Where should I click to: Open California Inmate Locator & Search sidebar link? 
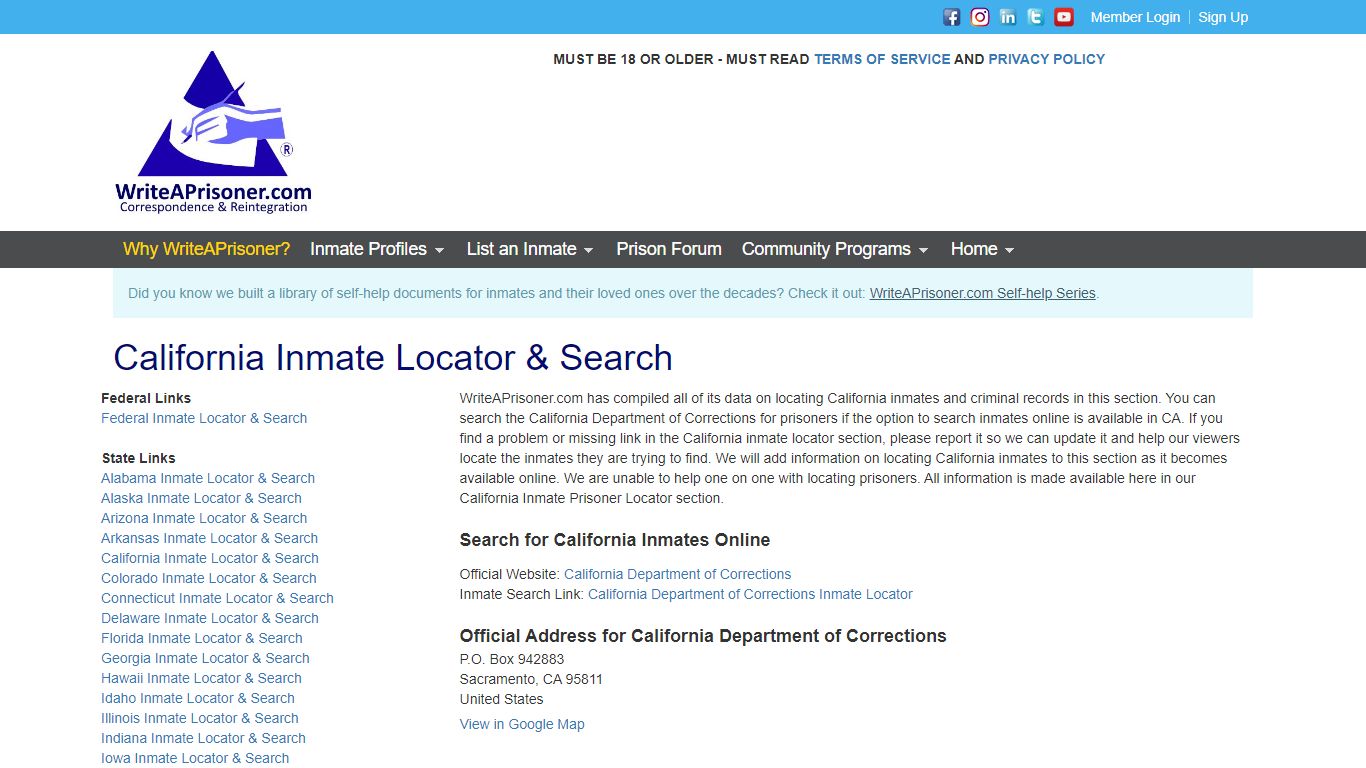tap(210, 558)
